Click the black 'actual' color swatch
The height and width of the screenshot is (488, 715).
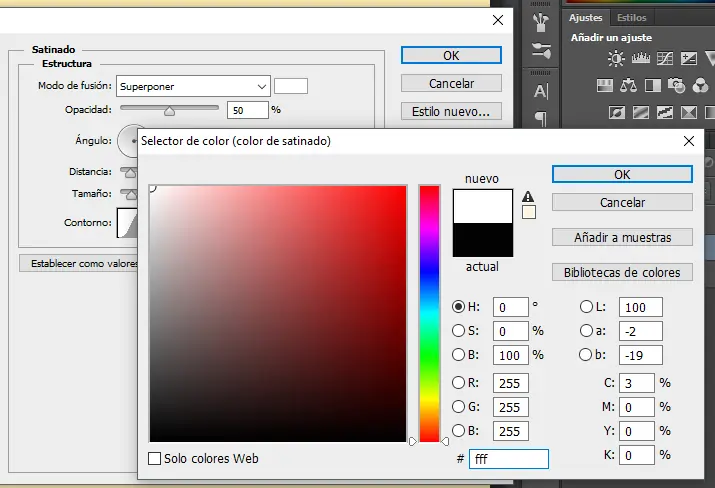click(482, 240)
